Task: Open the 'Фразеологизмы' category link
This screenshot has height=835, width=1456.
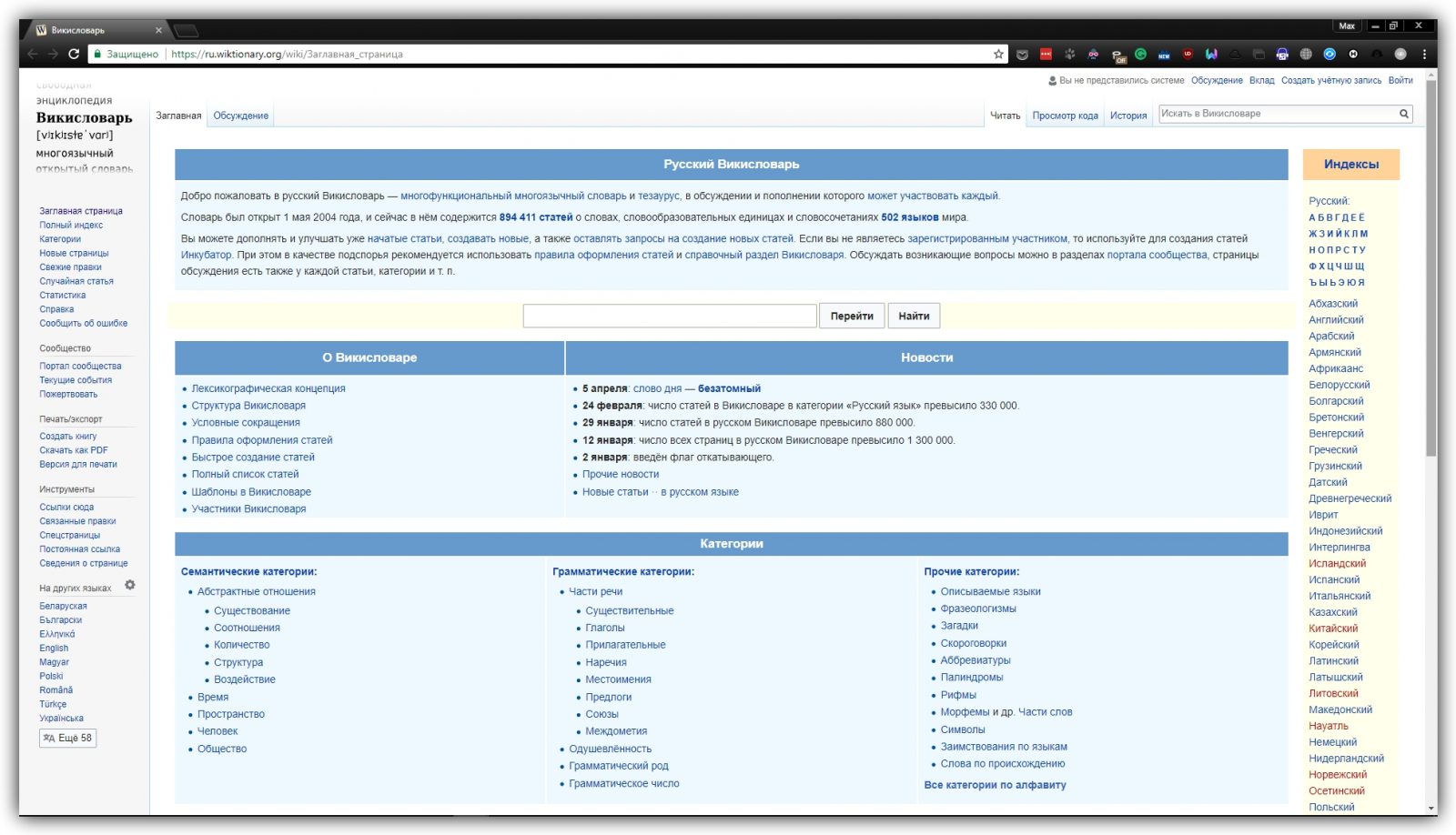Action: 978,609
